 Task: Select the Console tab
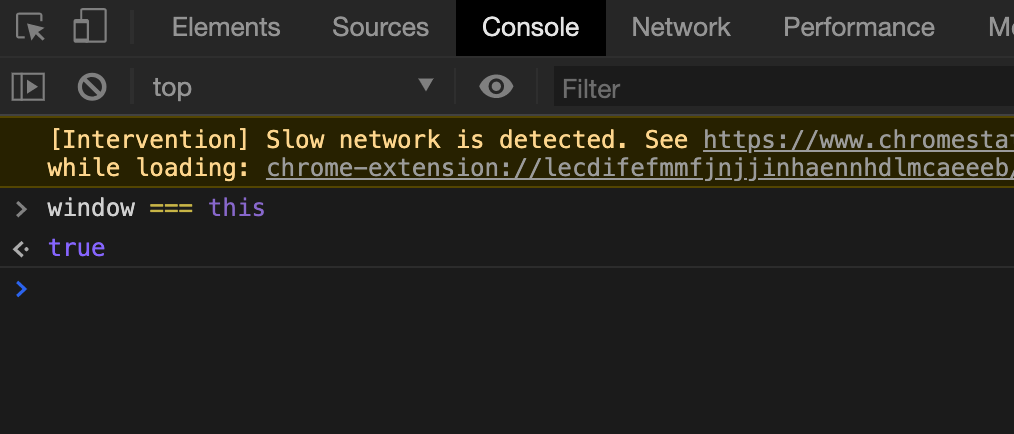[530, 28]
